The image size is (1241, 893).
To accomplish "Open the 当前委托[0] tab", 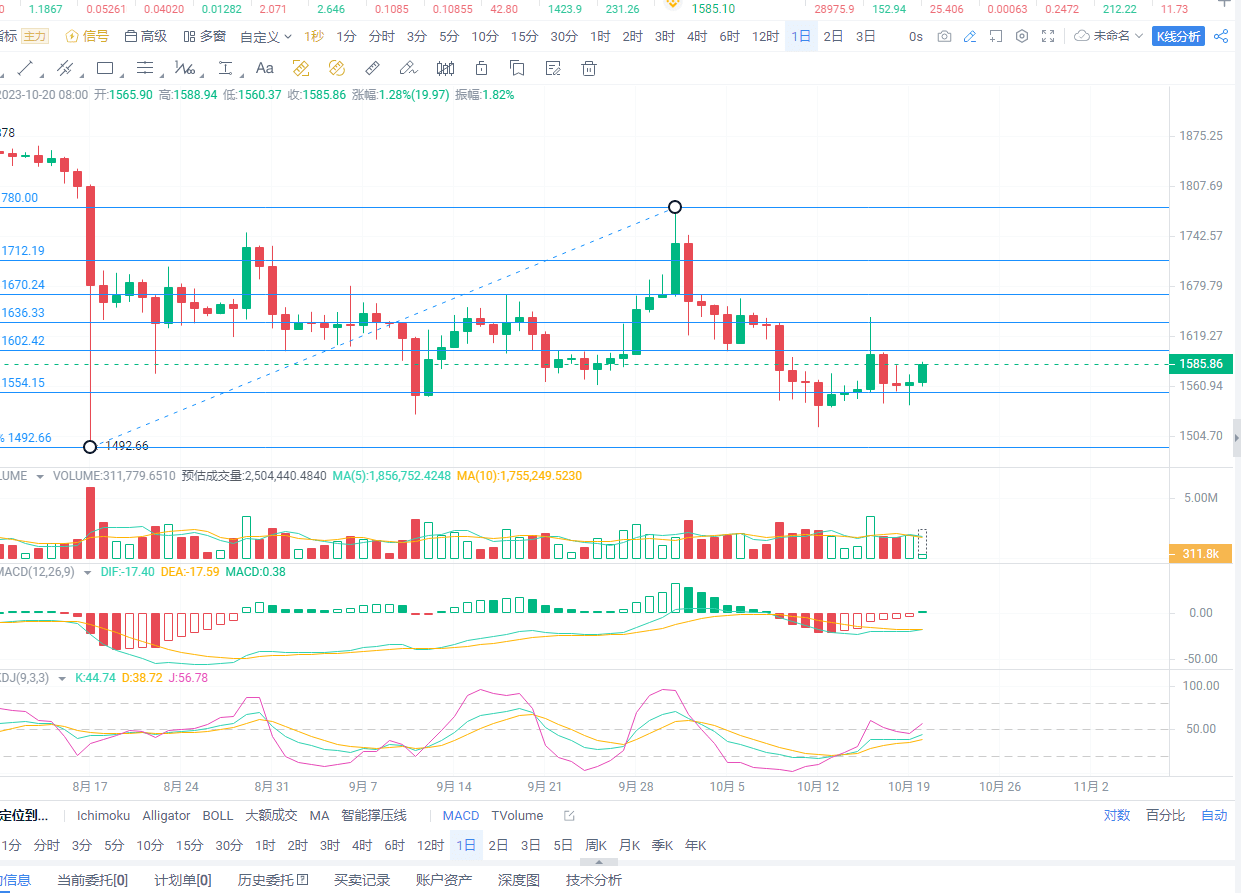I will pyautogui.click(x=92, y=880).
